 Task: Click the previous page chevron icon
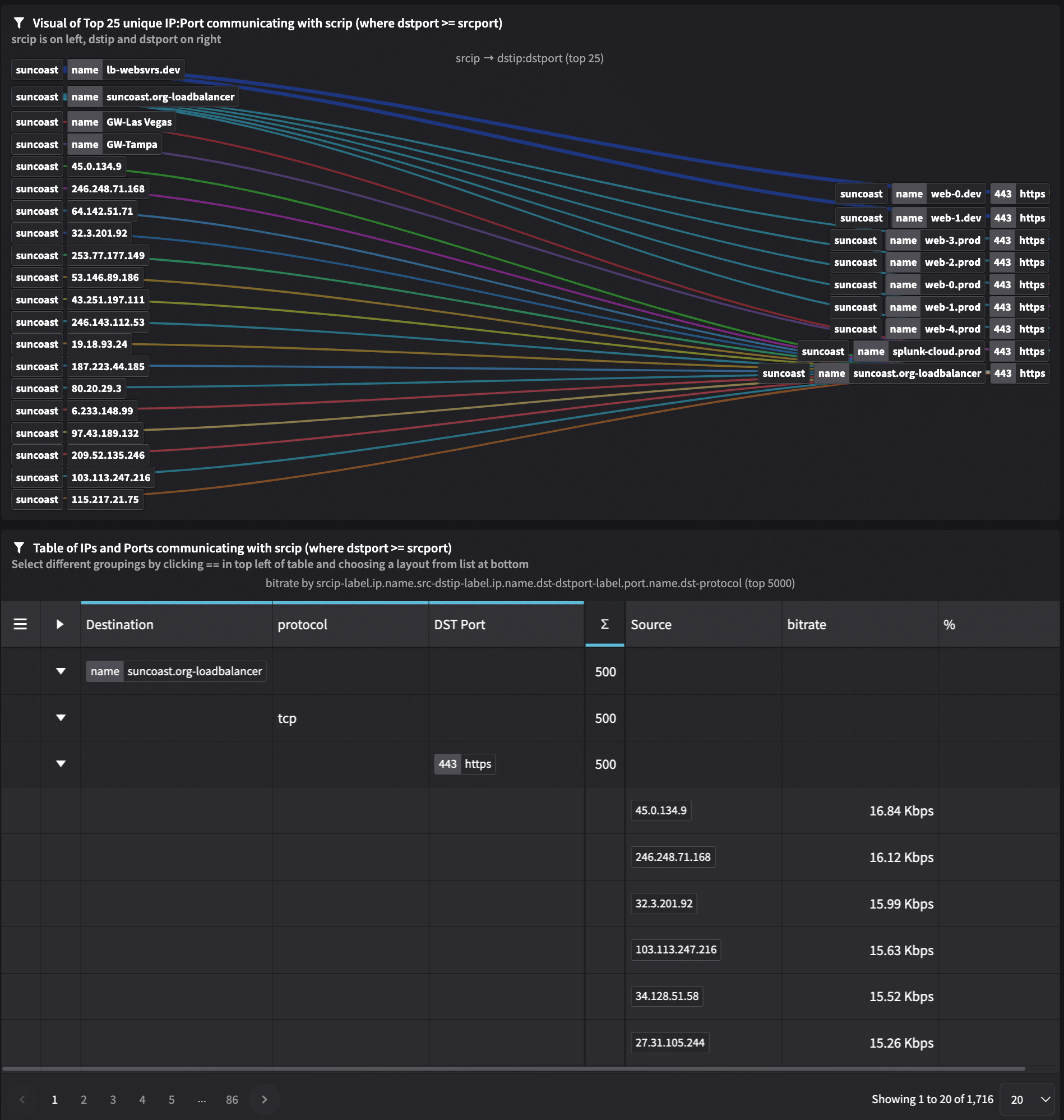tap(21, 1100)
